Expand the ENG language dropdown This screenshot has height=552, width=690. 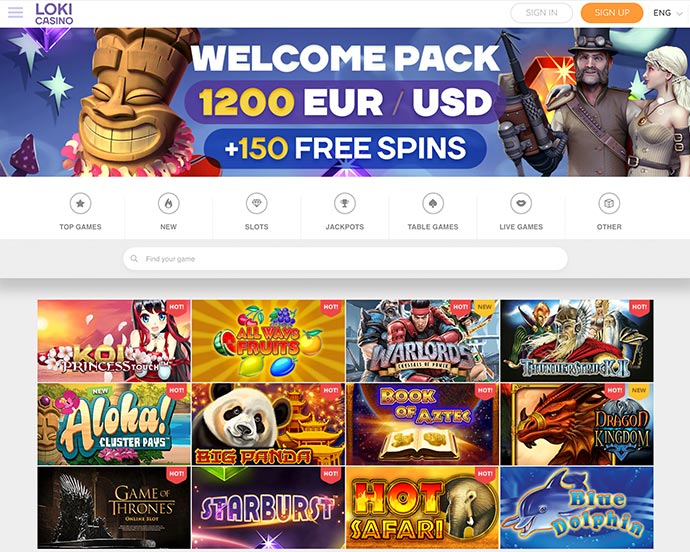[668, 13]
